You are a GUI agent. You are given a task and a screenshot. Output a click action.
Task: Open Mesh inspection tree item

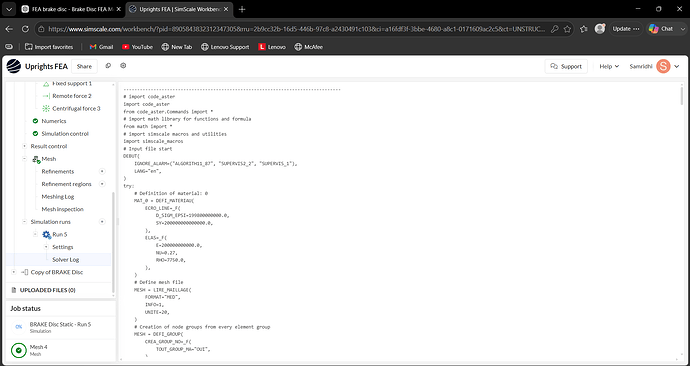62,209
